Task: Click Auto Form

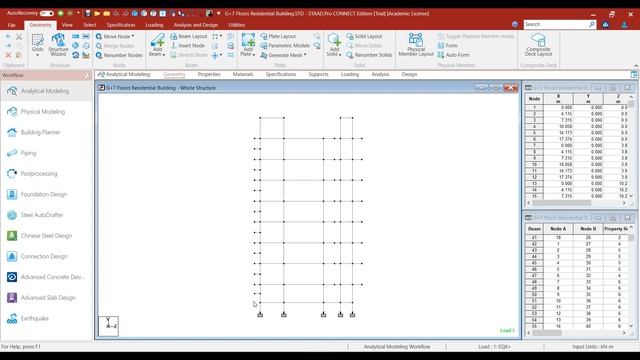Action: (x=453, y=55)
